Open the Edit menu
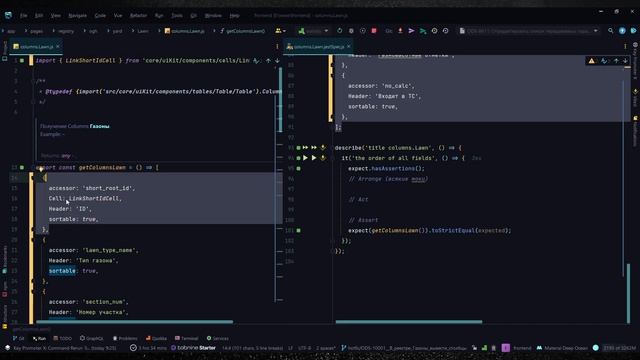640x360 pixels. (39, 16)
